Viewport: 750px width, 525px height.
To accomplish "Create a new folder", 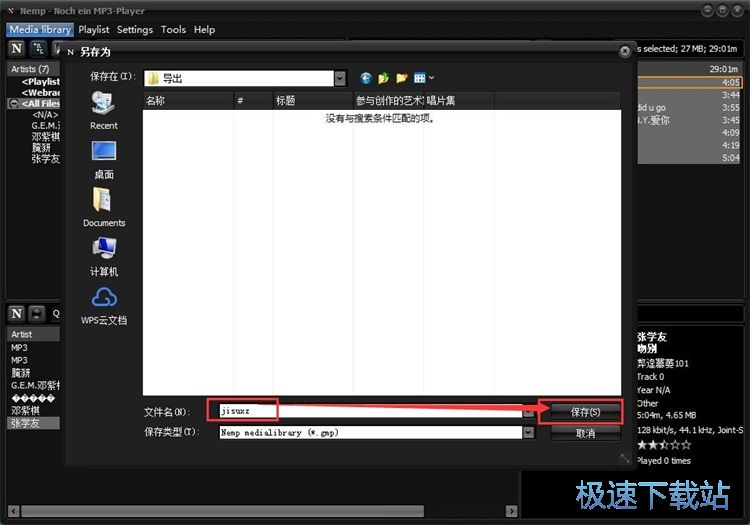I will (x=402, y=78).
